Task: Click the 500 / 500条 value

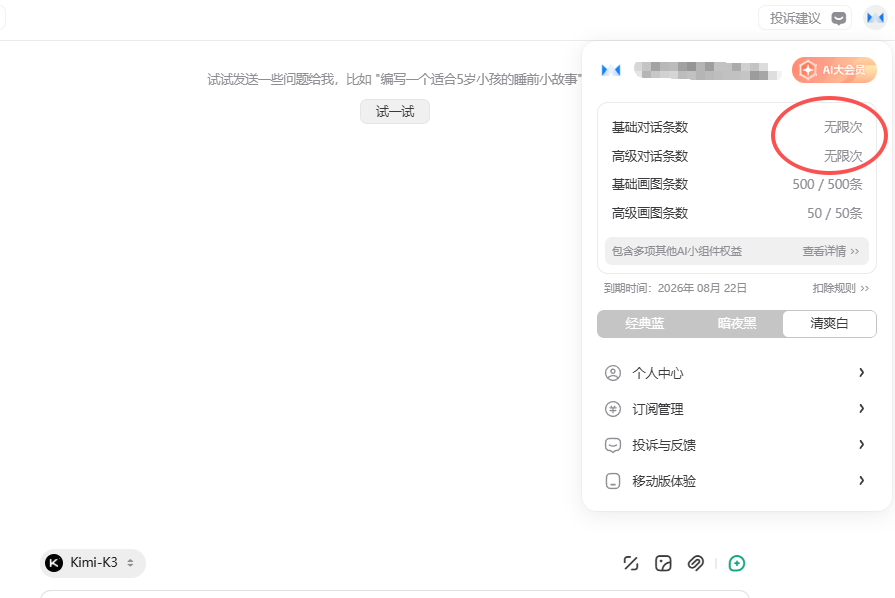Action: pos(827,184)
